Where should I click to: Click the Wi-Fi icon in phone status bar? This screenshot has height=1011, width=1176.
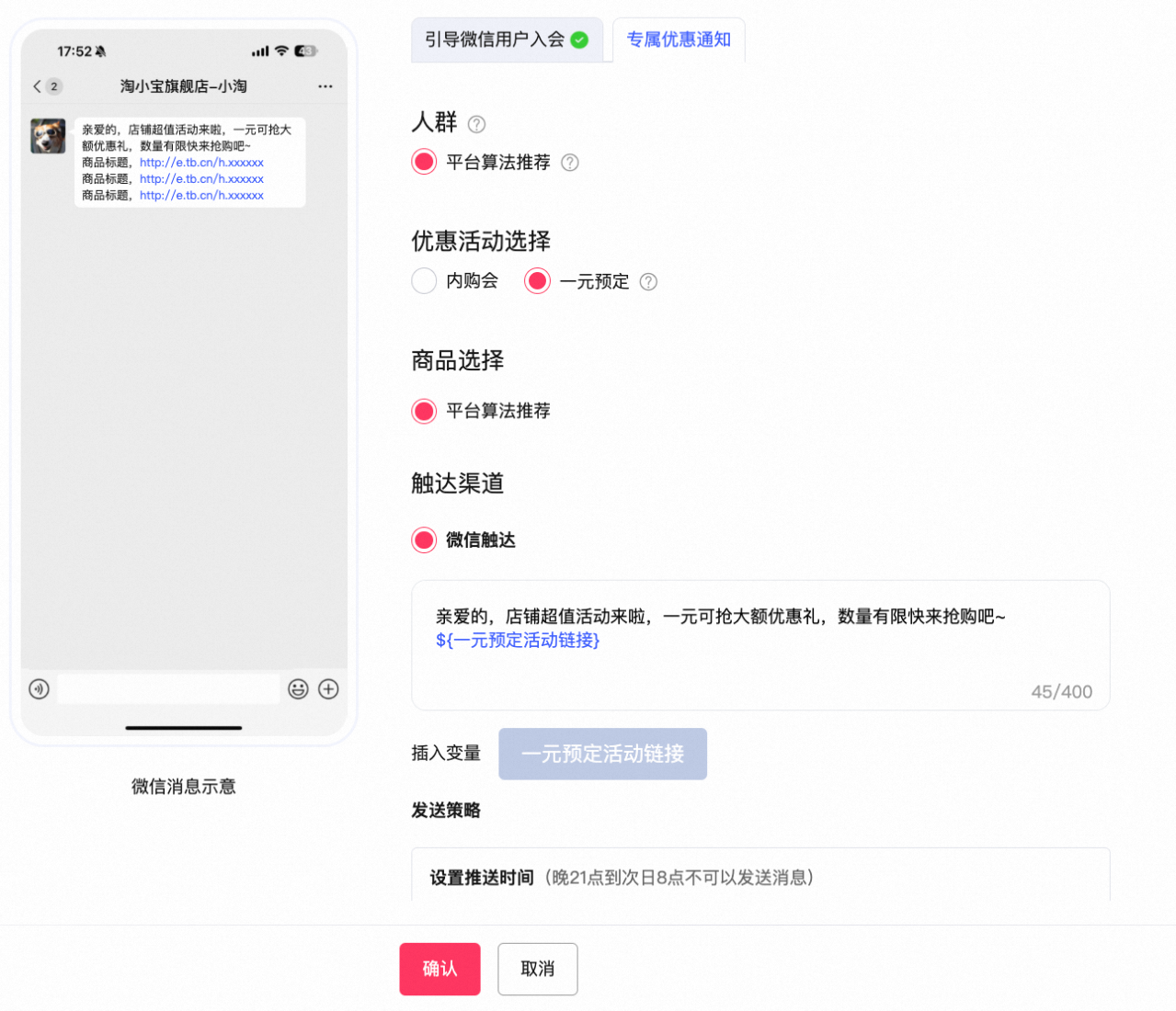click(x=281, y=51)
